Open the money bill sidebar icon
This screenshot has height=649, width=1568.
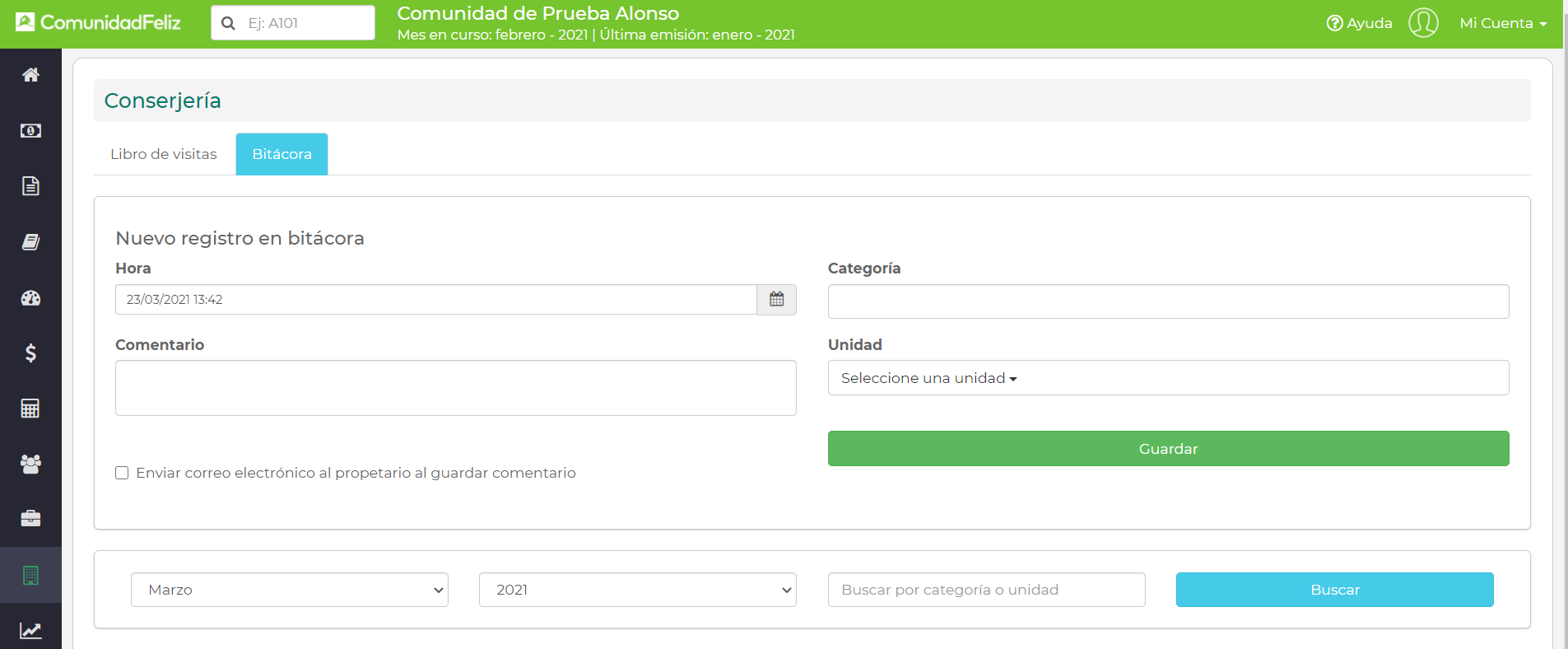(30, 131)
